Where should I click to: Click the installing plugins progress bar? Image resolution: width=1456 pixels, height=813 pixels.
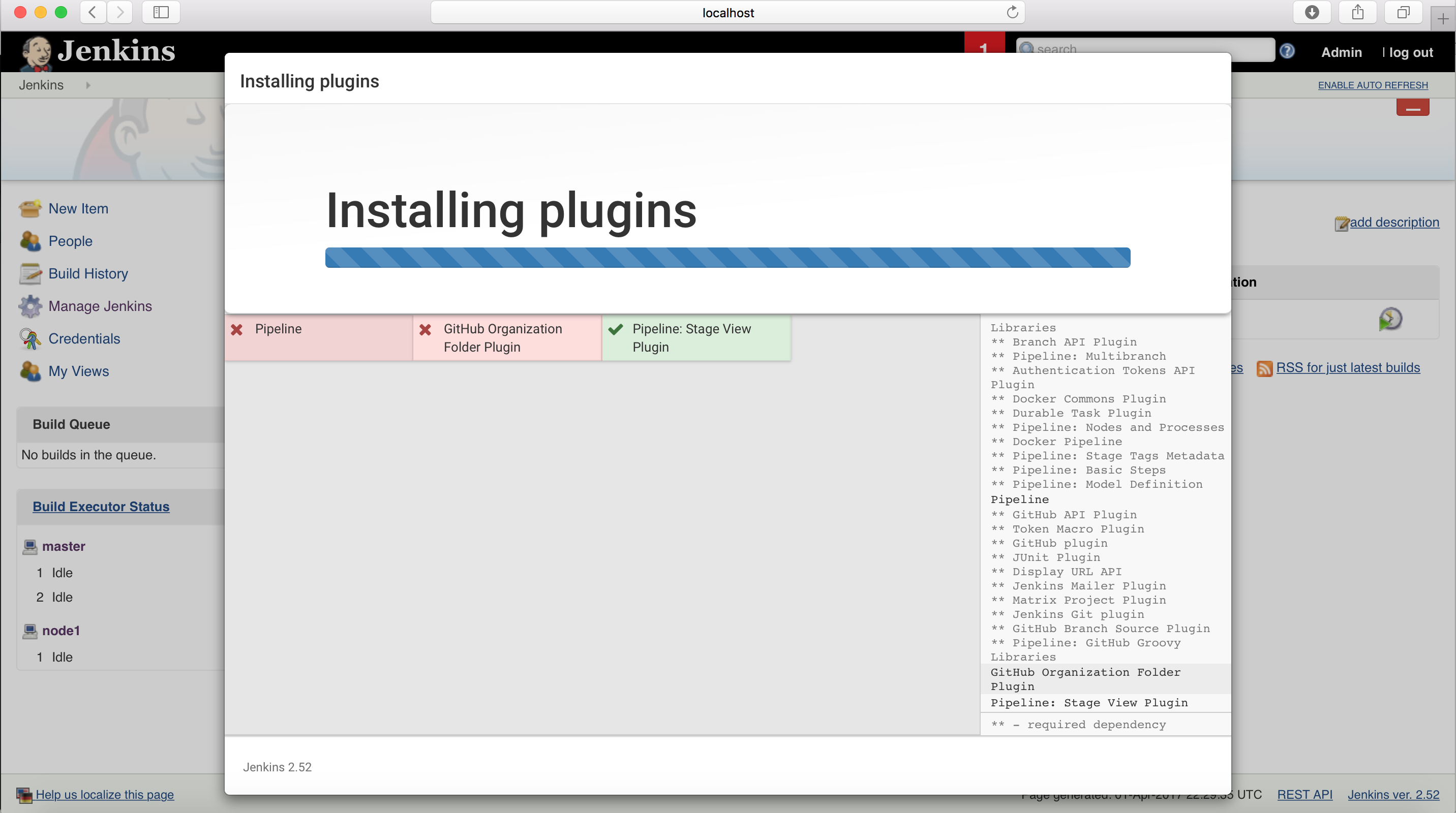point(728,258)
